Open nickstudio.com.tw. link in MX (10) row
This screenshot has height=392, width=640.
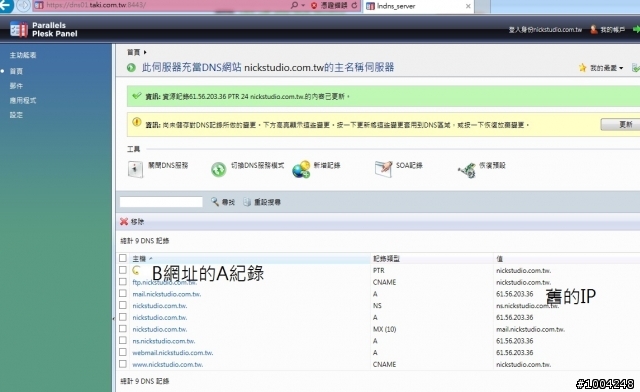160,329
